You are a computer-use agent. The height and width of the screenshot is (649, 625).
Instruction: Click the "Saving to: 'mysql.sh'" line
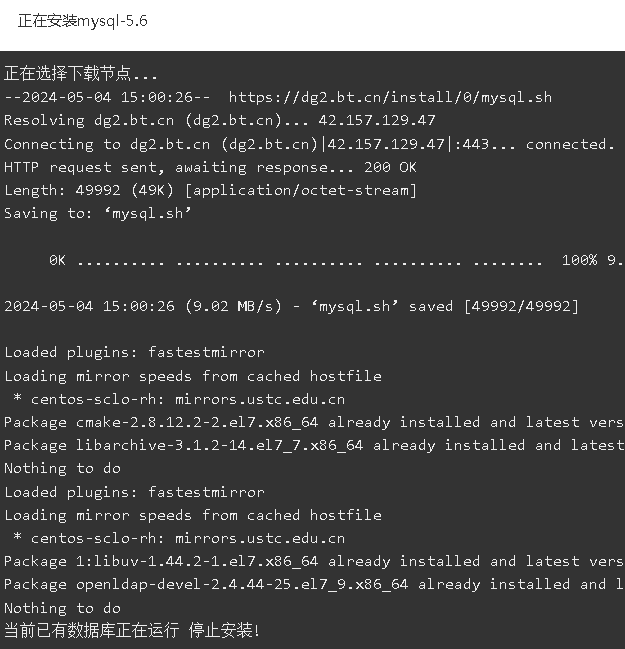(98, 214)
